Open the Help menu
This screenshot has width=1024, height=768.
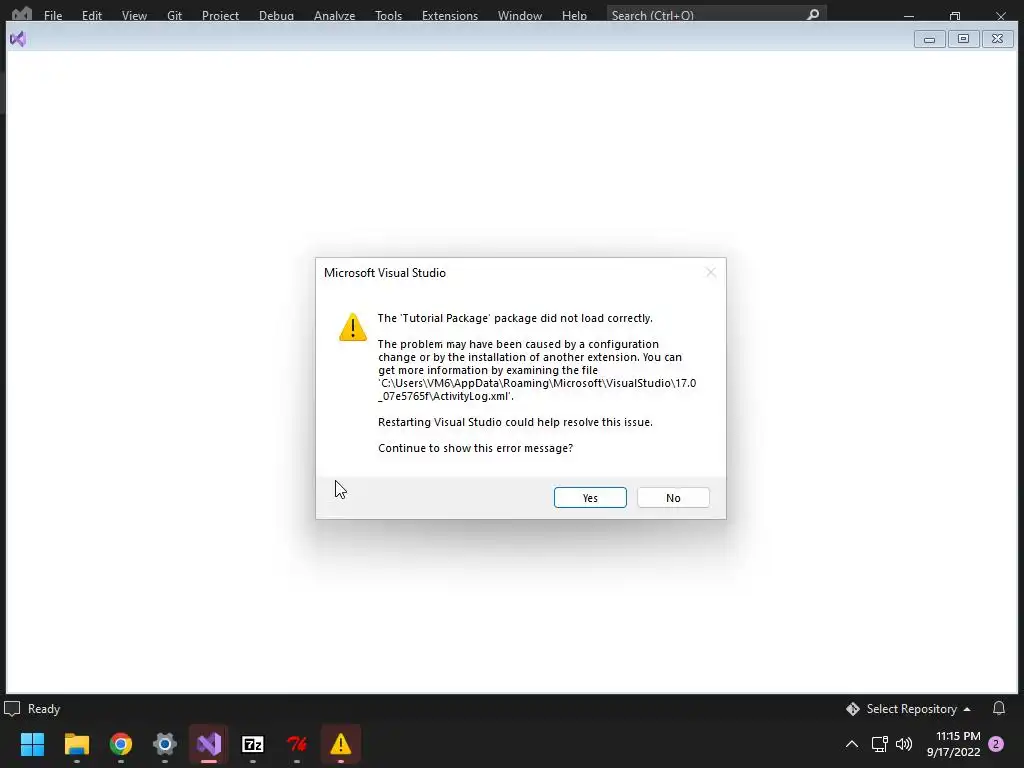[574, 15]
